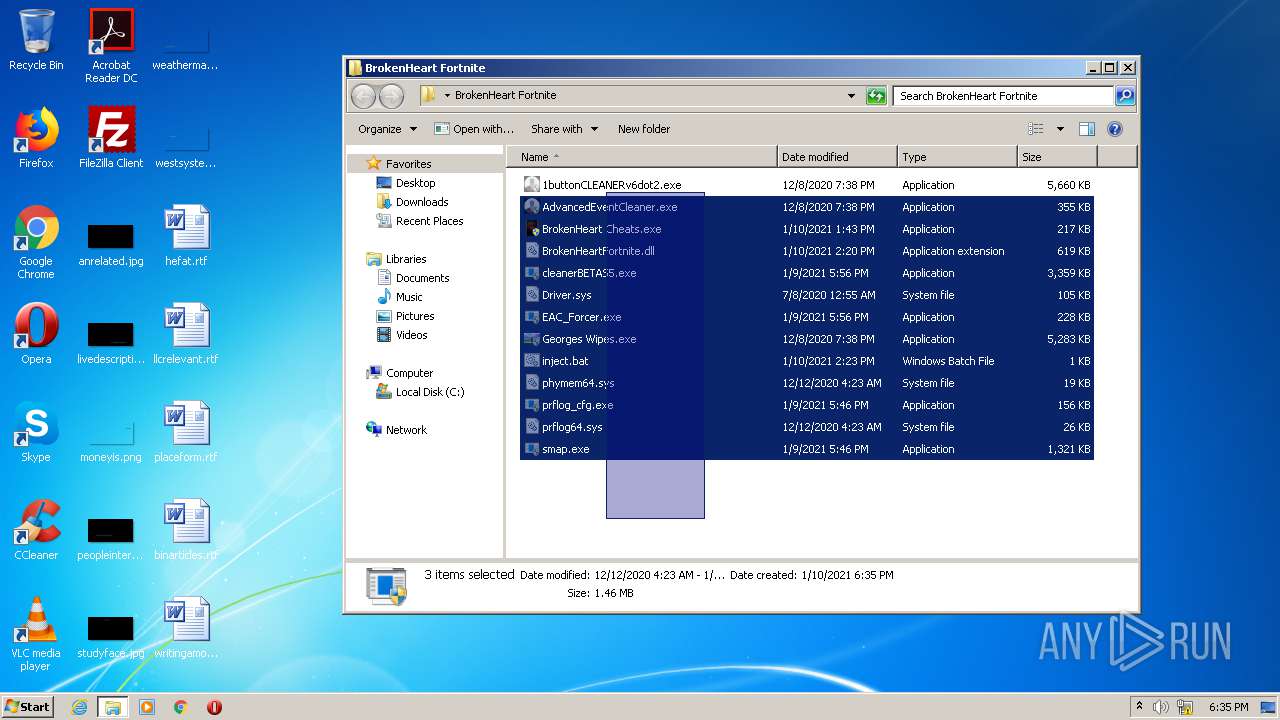This screenshot has width=1280, height=720.
Task: Open Local Disk (C:) in navigation pane
Action: point(420,392)
